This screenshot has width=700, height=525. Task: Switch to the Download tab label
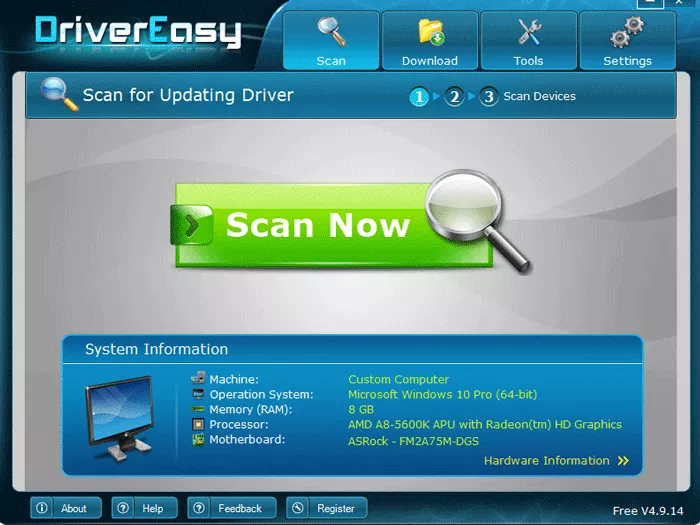pos(429,61)
